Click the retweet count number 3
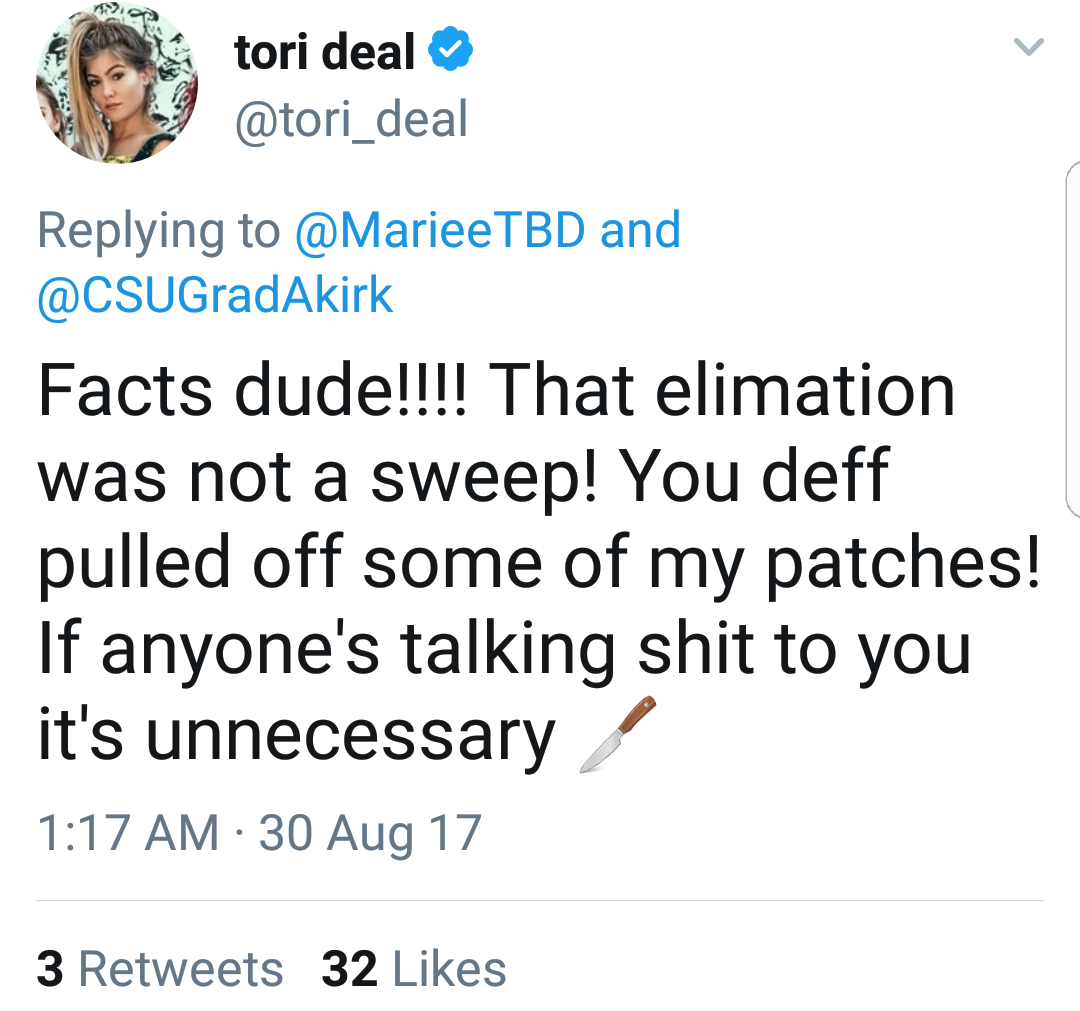The height and width of the screenshot is (1011, 1080). [50, 968]
